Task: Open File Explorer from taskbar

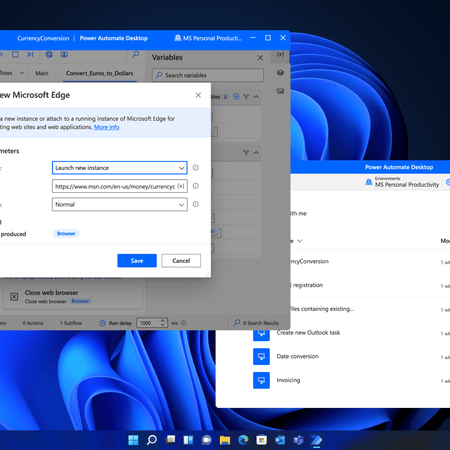Action: [x=225, y=440]
